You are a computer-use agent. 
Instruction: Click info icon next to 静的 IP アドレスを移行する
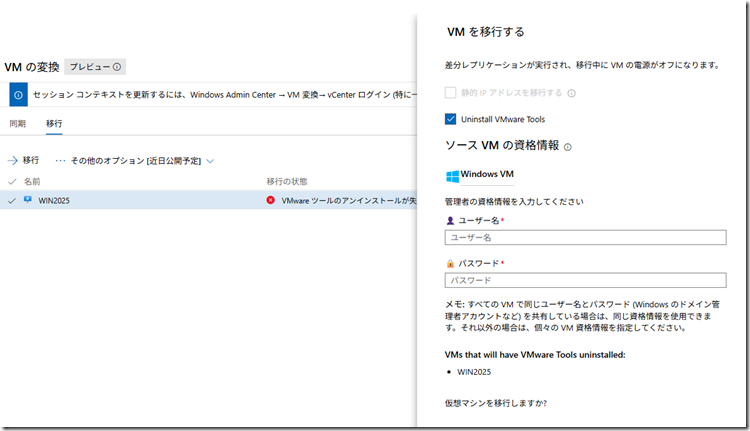tap(572, 93)
